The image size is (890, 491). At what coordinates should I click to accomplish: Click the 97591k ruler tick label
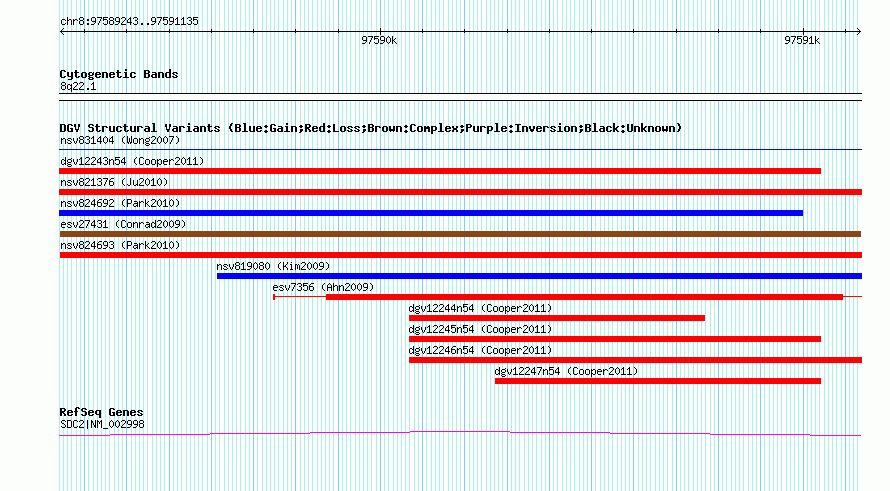coord(802,40)
